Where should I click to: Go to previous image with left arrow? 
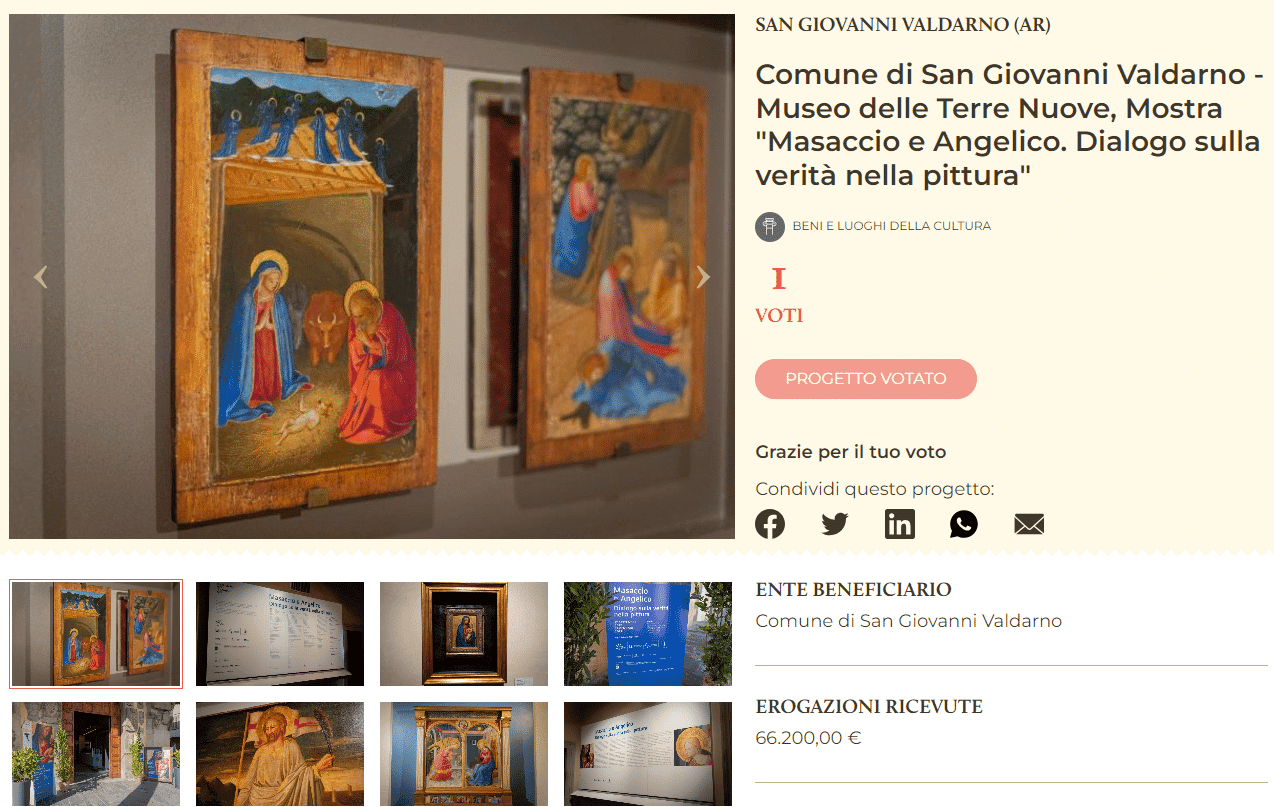point(40,277)
